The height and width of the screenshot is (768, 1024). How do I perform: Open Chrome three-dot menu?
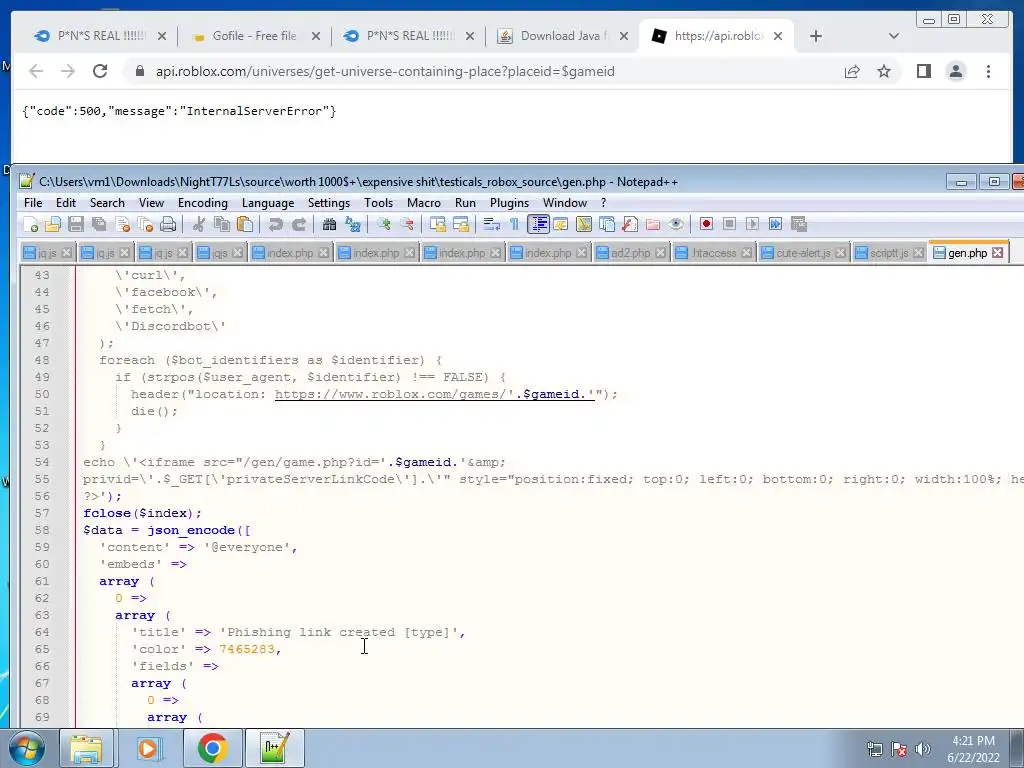tap(988, 71)
